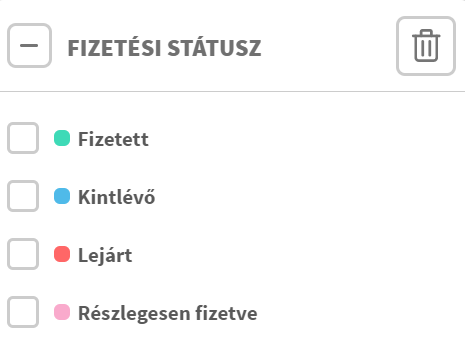Click the pink Részlegesen fizetve color dot

click(x=62, y=312)
